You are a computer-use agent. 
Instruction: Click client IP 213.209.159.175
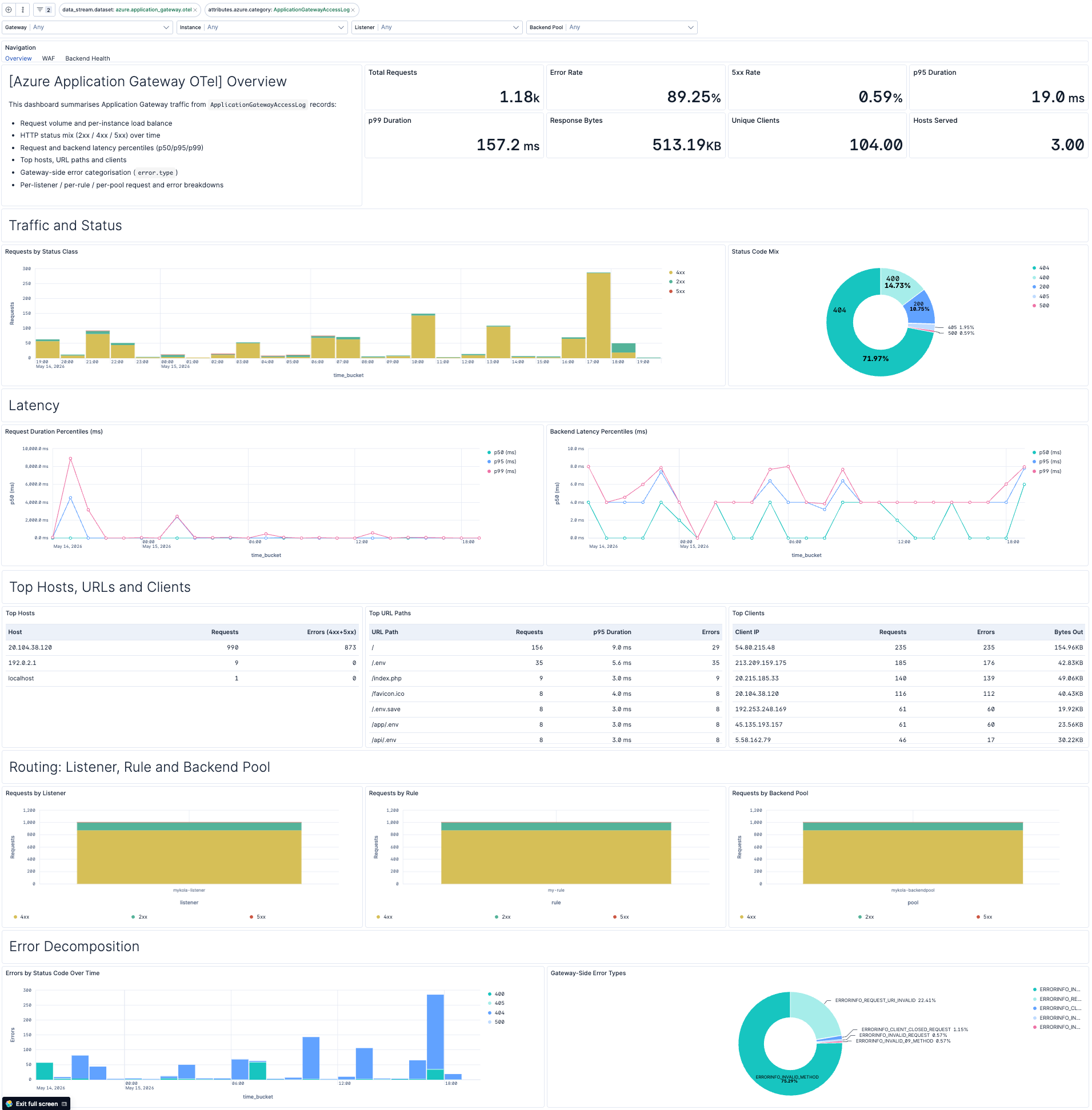761,663
